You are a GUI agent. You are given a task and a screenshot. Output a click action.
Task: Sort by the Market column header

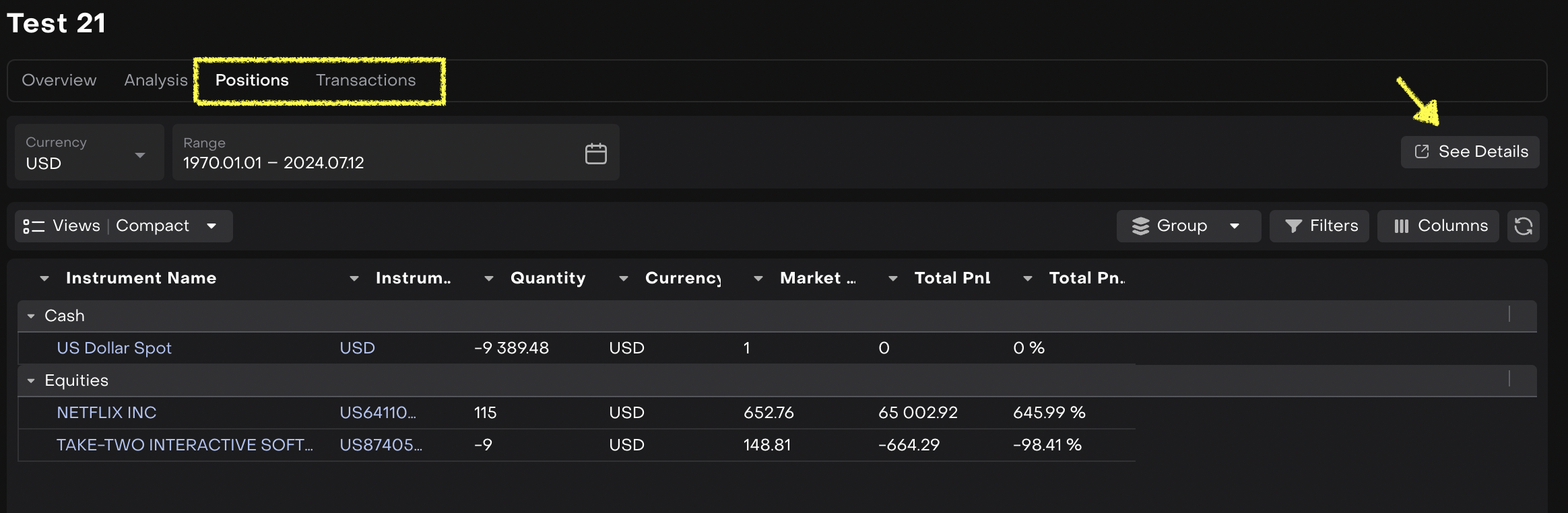click(817, 278)
